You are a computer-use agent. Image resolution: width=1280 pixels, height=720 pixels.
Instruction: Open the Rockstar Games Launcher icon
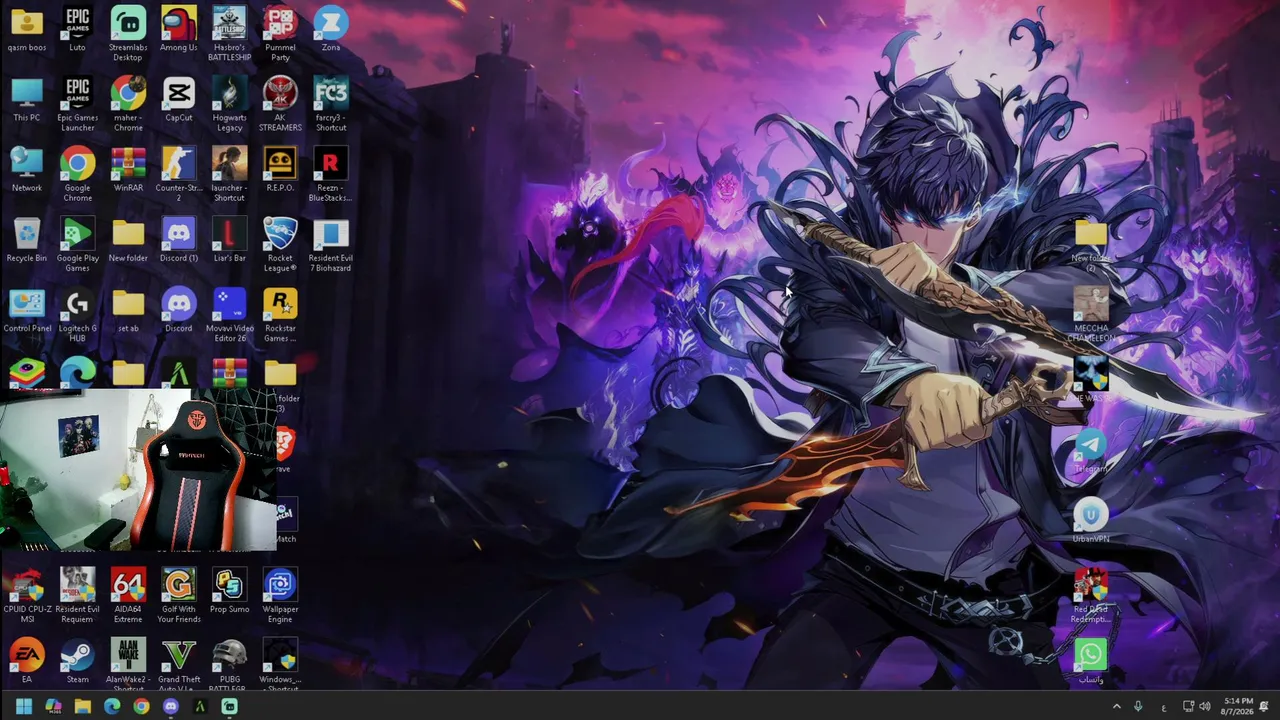click(x=280, y=315)
